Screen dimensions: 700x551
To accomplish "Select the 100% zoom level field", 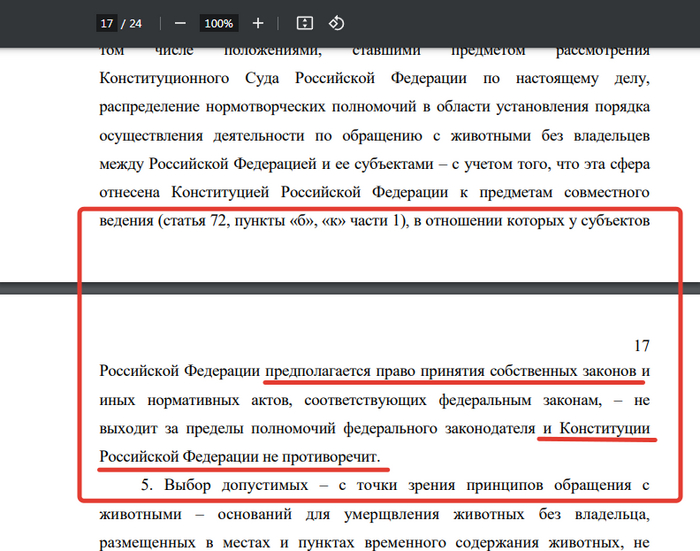I will (219, 23).
